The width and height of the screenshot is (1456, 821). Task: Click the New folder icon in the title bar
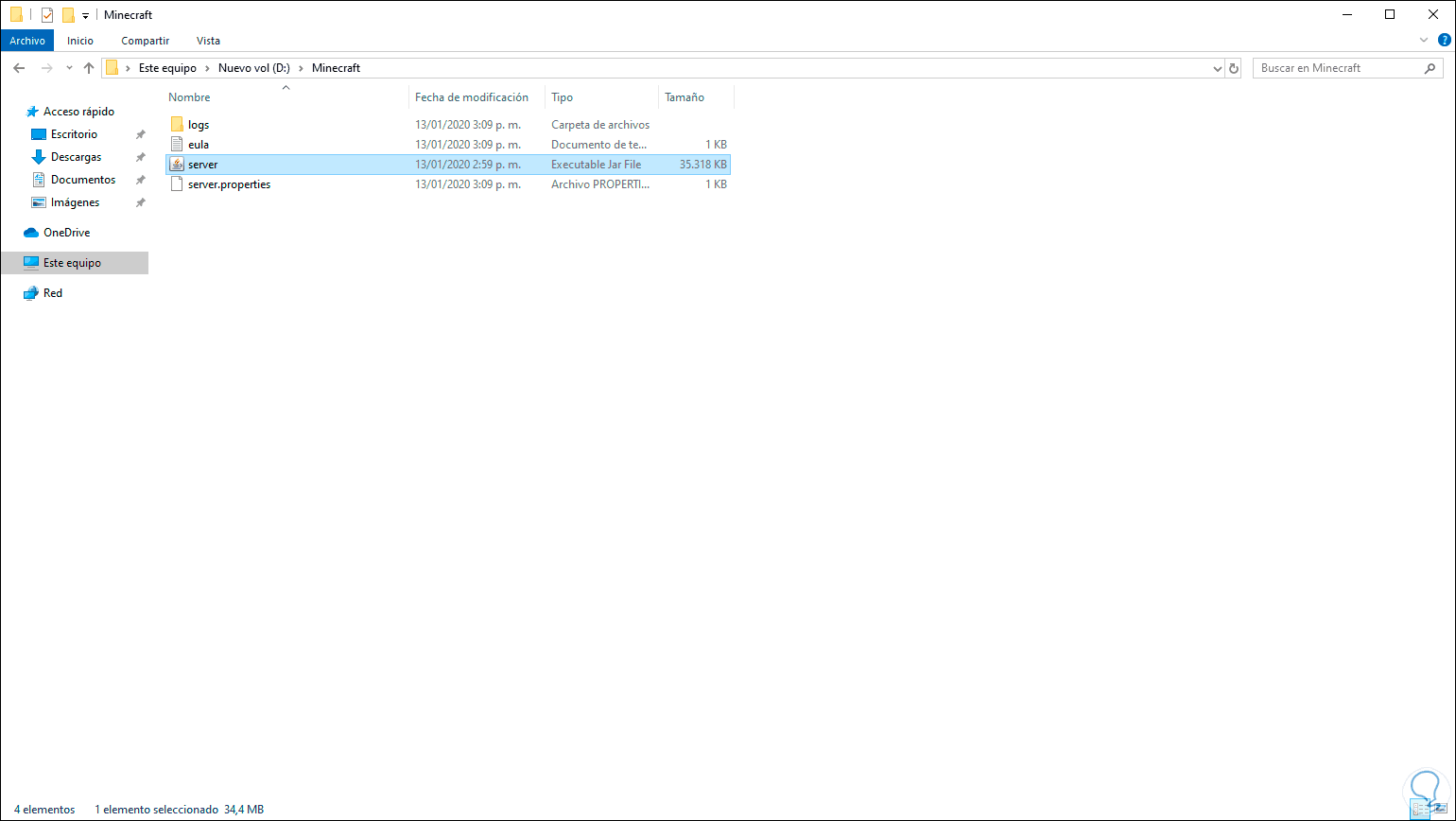(x=68, y=15)
